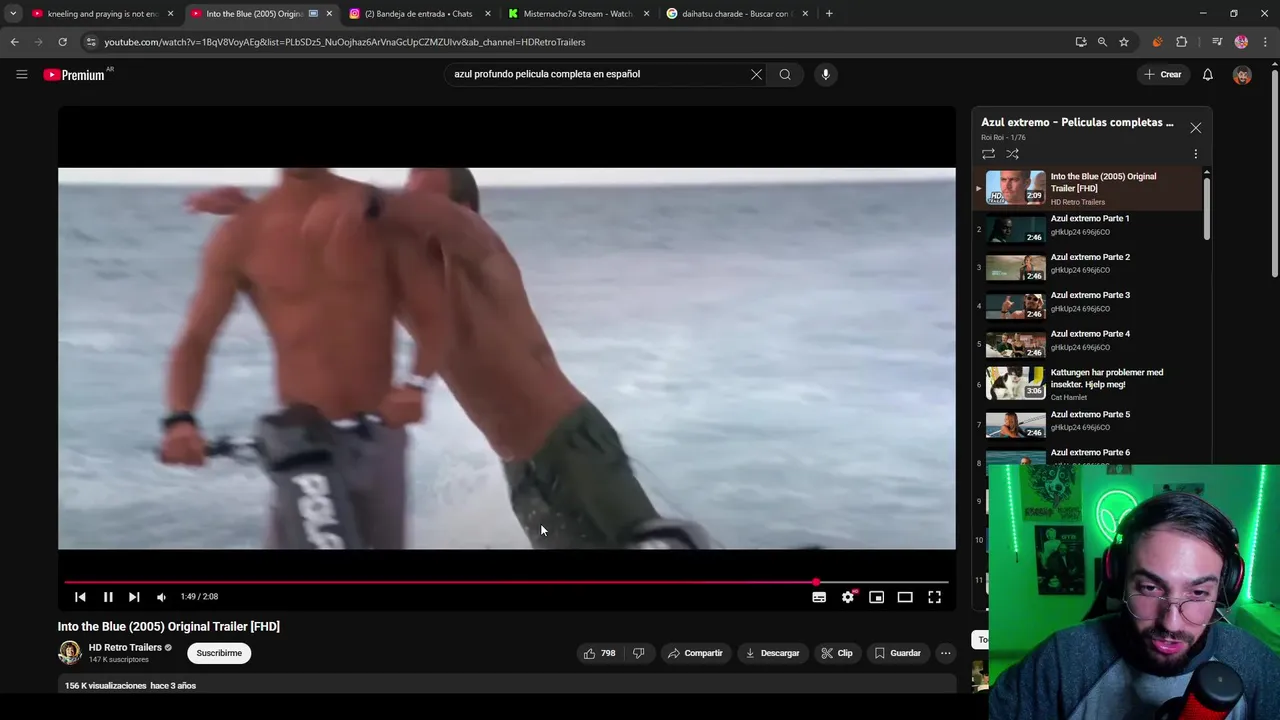
Task: Switch to theater mode
Action: point(905,597)
